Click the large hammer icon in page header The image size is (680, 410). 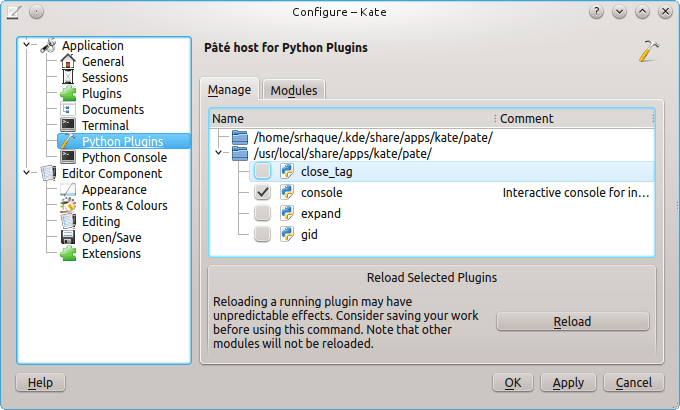[x=648, y=51]
